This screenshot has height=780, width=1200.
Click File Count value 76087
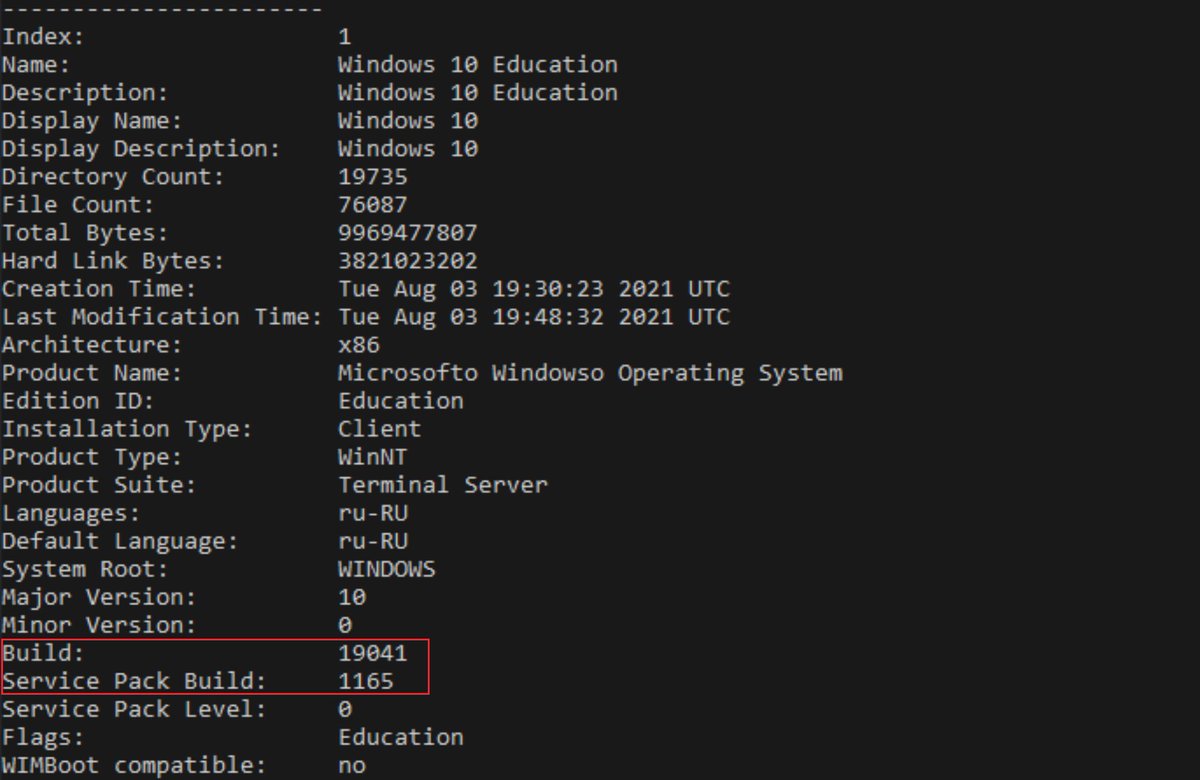click(x=373, y=205)
